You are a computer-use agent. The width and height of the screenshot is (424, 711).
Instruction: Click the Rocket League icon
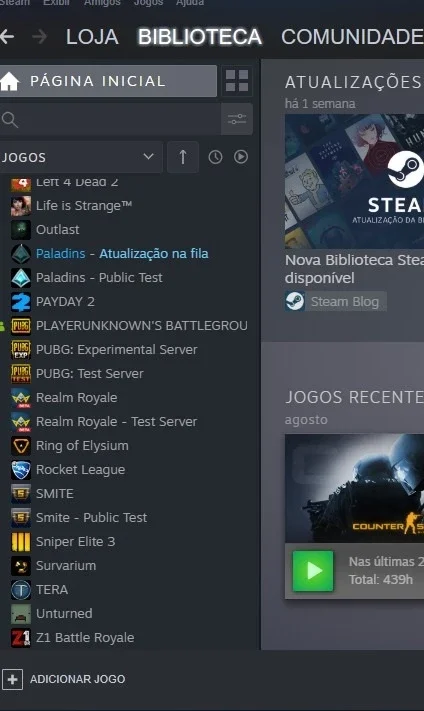tap(21, 470)
